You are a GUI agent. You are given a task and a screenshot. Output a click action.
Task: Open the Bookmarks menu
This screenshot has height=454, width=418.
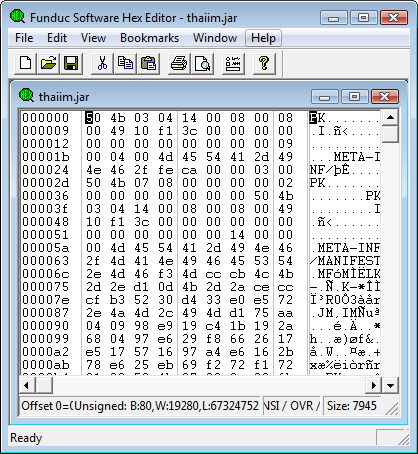click(149, 38)
